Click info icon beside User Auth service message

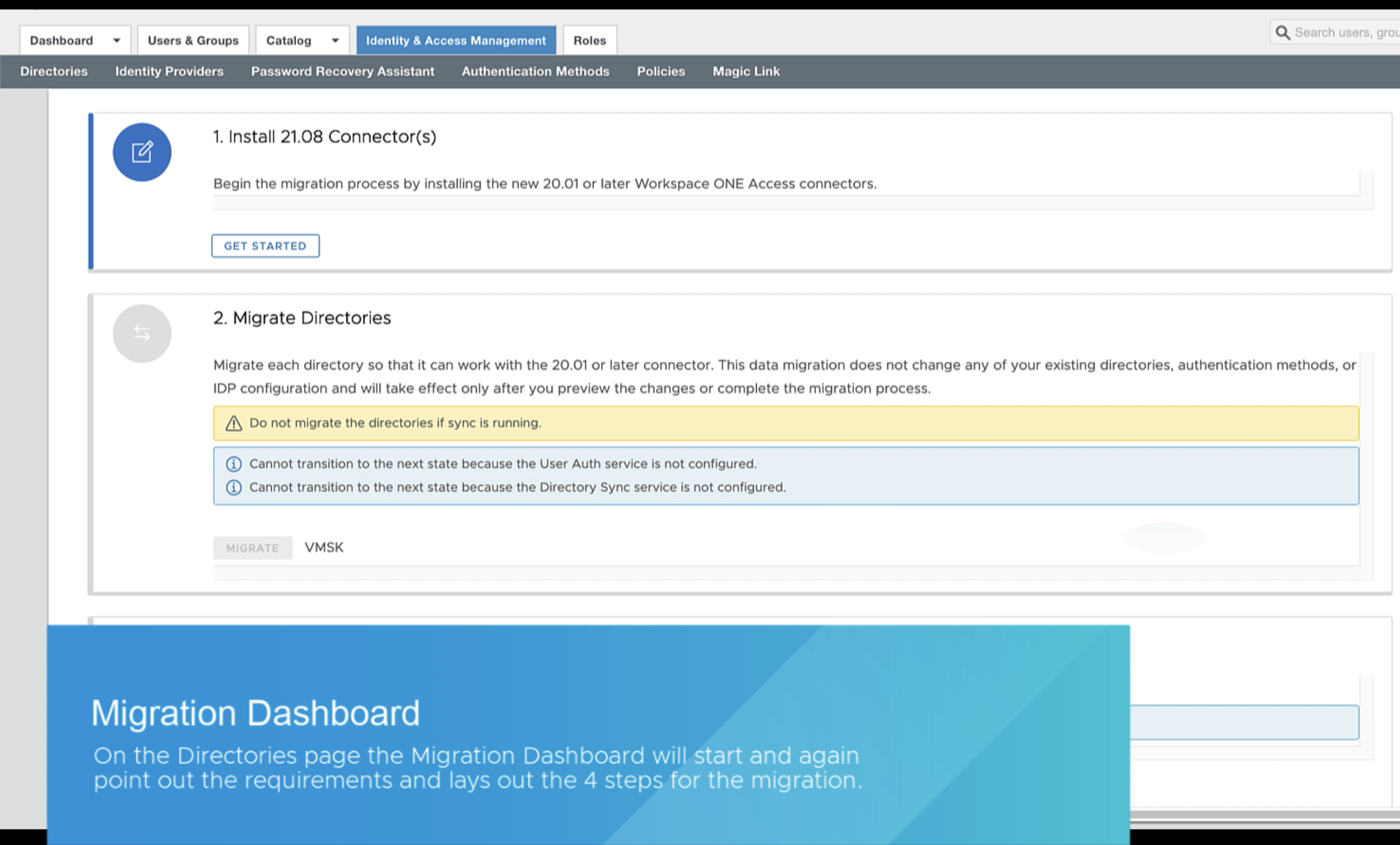tap(234, 464)
